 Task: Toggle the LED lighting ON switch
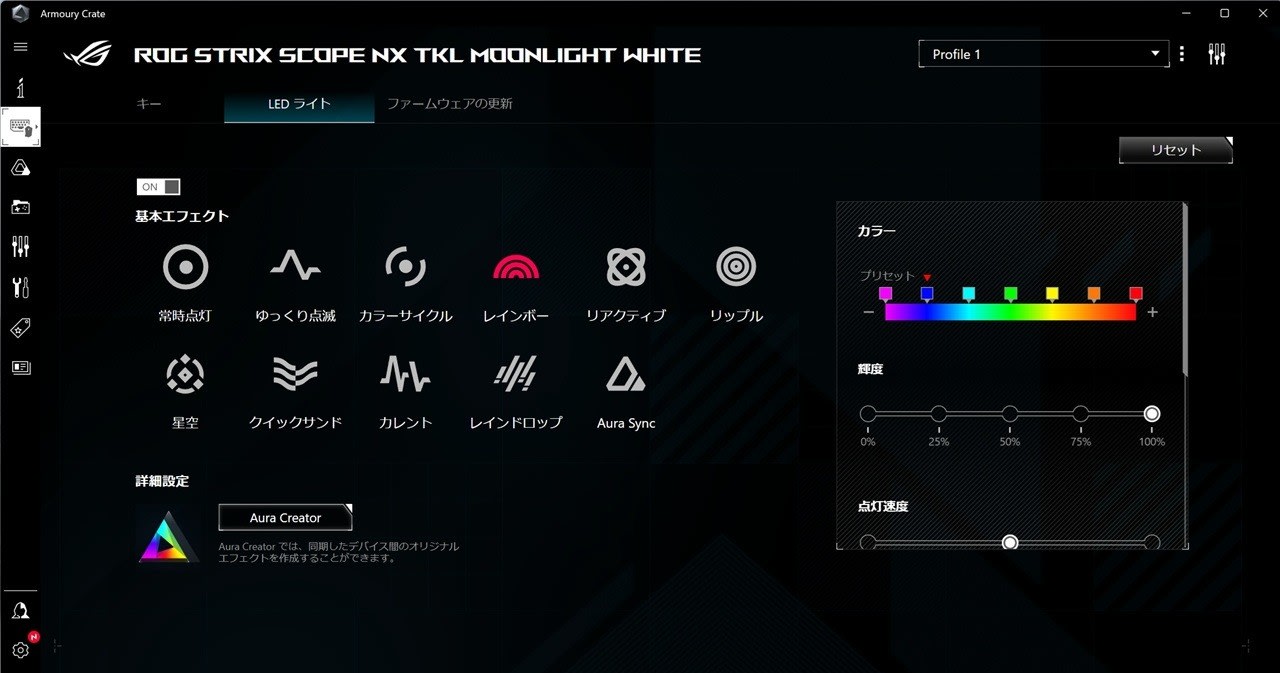tap(158, 187)
